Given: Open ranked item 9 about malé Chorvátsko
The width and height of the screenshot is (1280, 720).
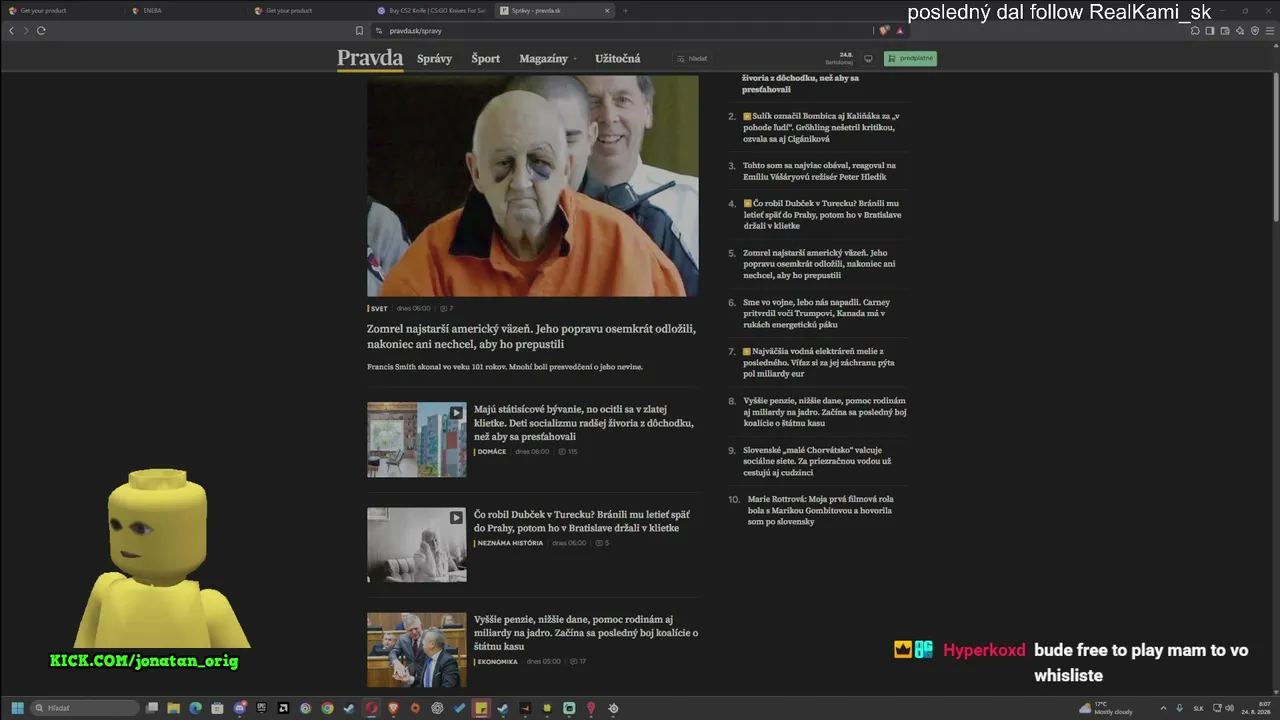Looking at the screenshot, I should pos(818,461).
